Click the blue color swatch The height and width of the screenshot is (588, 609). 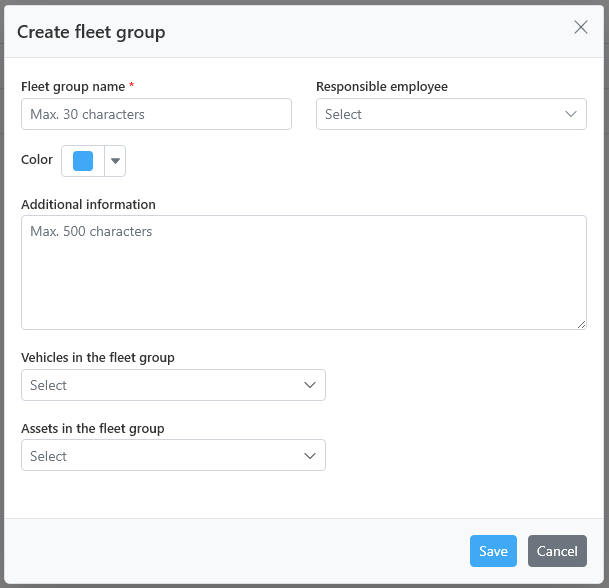pos(83,161)
